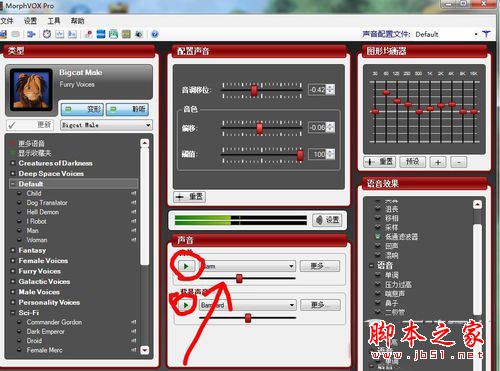
Task: Click the 更新 update button
Action: point(31,125)
